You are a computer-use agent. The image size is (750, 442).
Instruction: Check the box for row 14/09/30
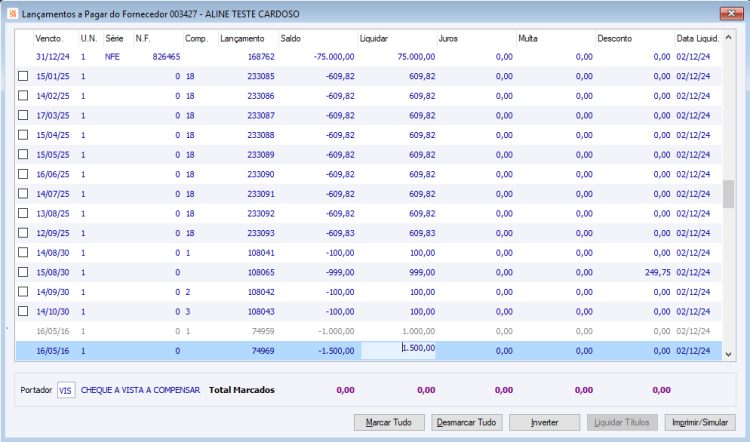pos(23,292)
